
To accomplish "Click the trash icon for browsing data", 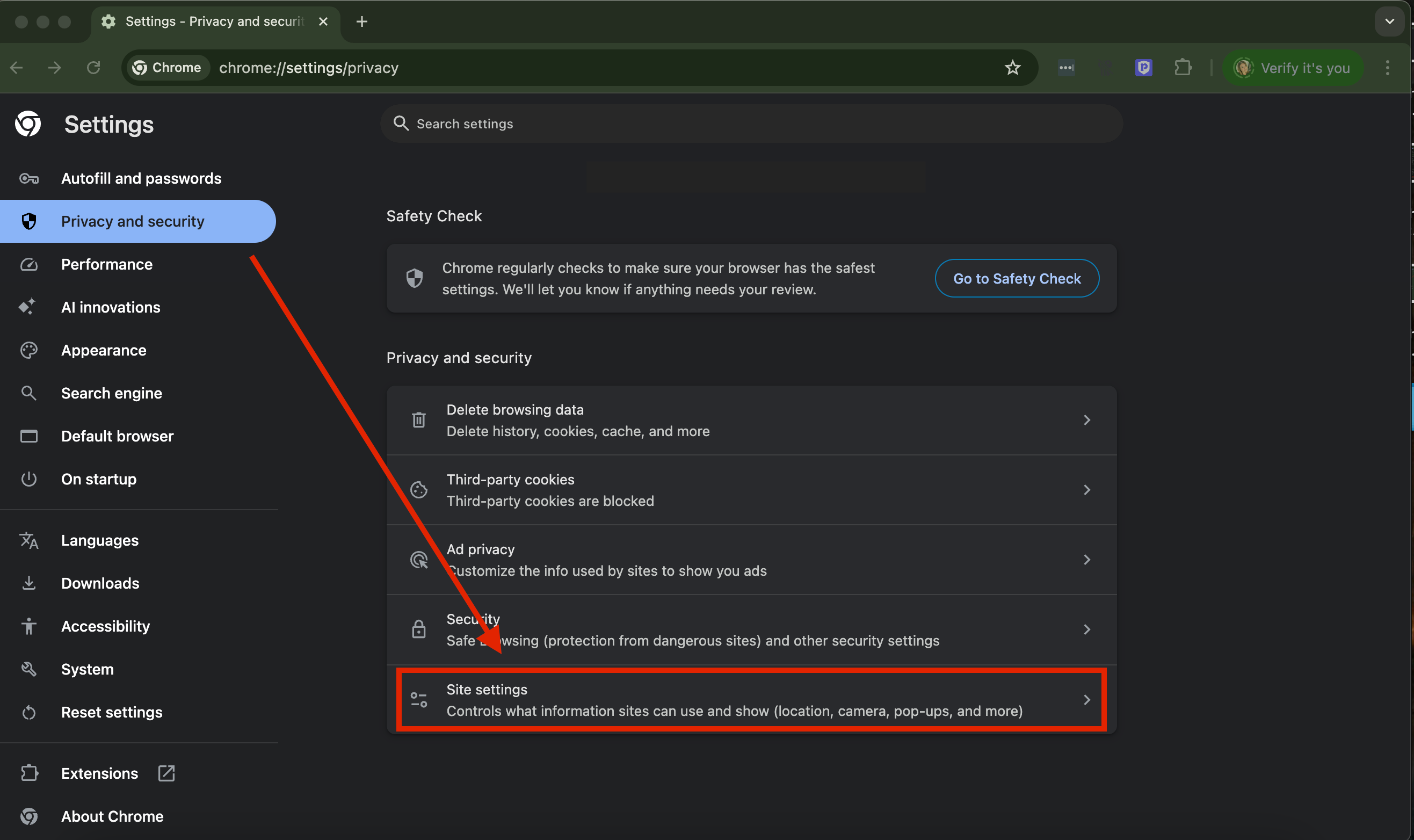I will [x=419, y=420].
